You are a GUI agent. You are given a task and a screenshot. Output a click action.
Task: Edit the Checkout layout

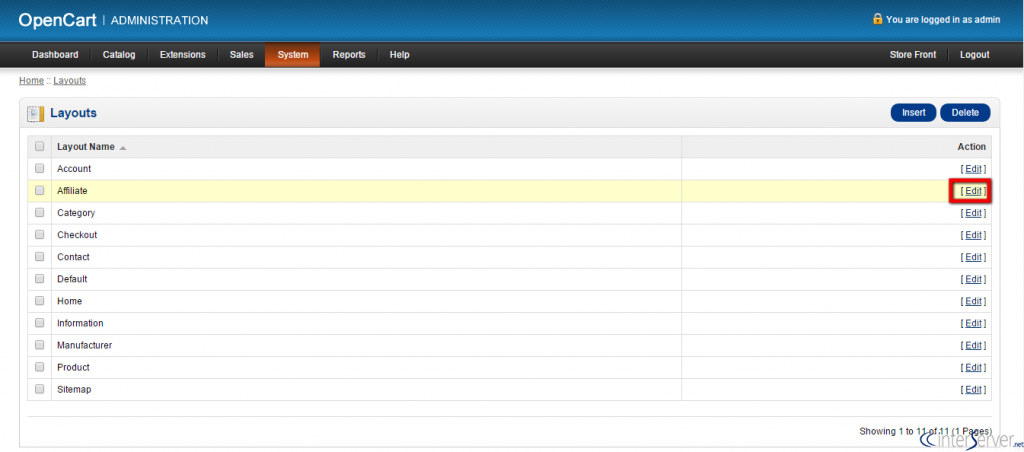click(x=973, y=234)
